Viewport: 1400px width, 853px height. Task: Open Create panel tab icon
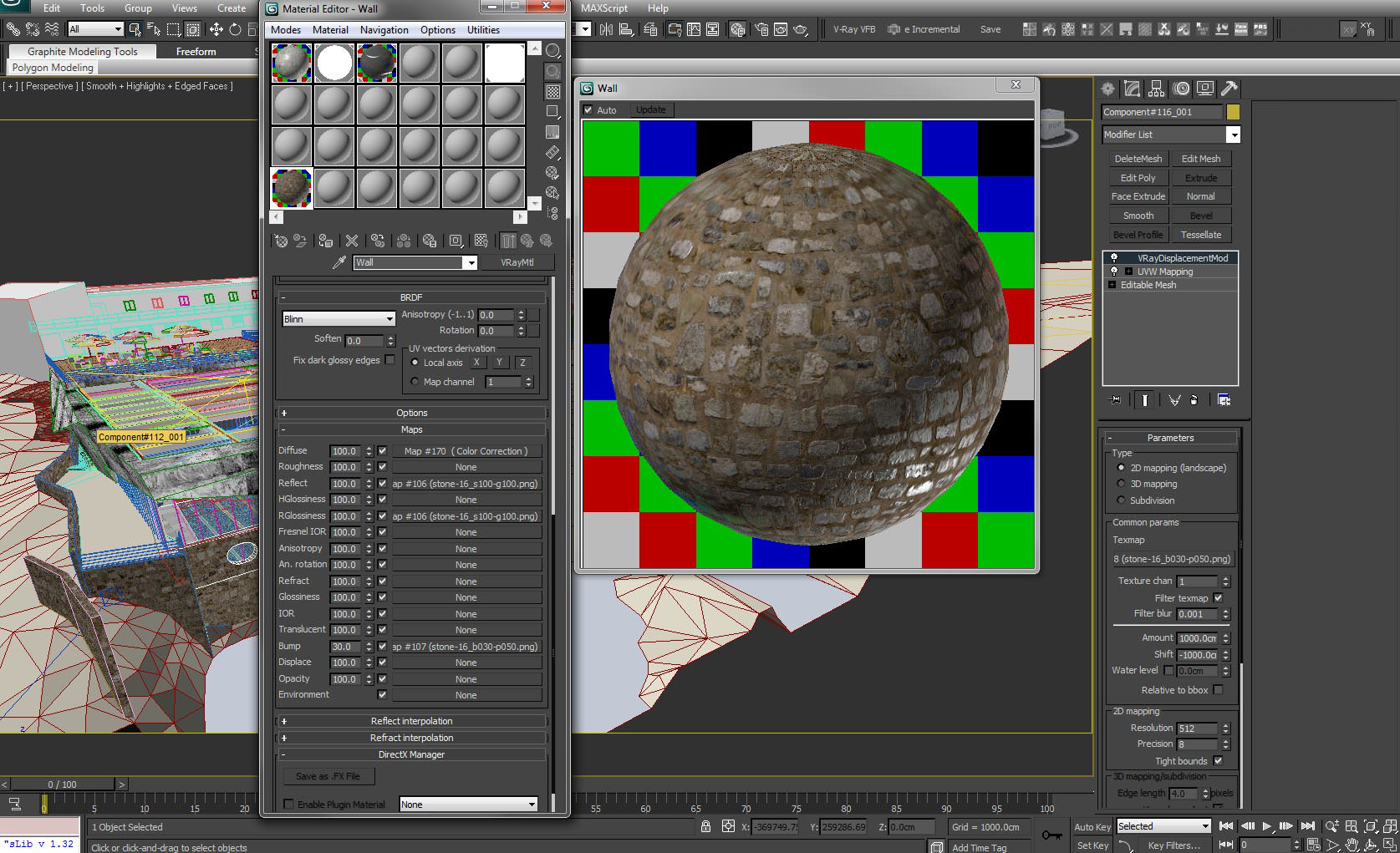point(1108,89)
